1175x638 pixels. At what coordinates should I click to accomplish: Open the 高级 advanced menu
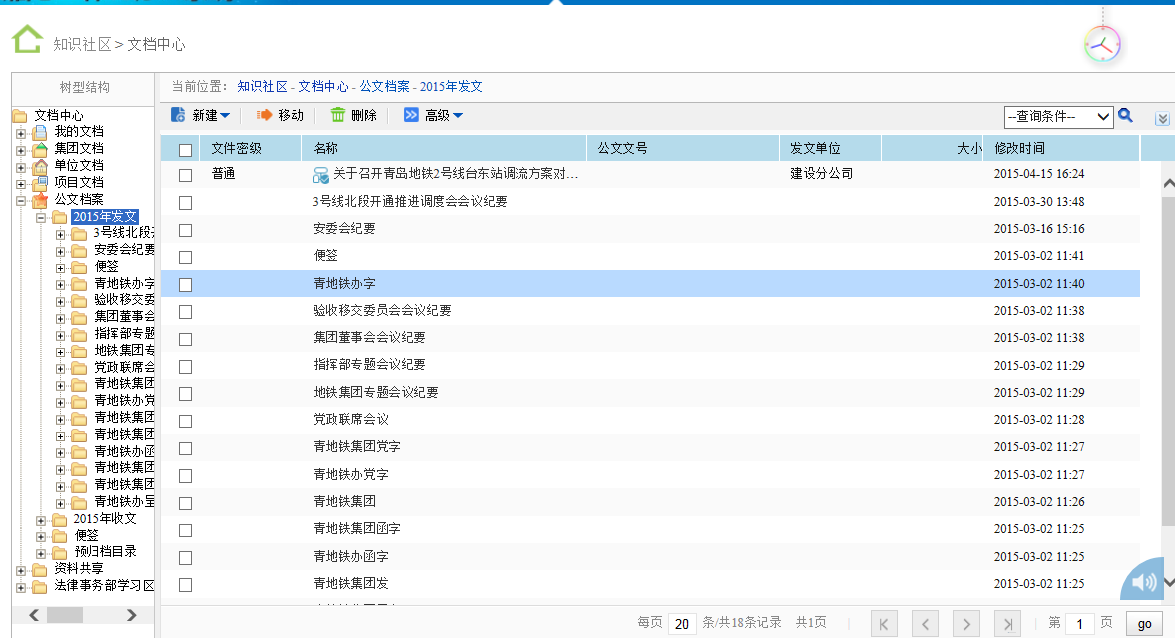[433, 116]
